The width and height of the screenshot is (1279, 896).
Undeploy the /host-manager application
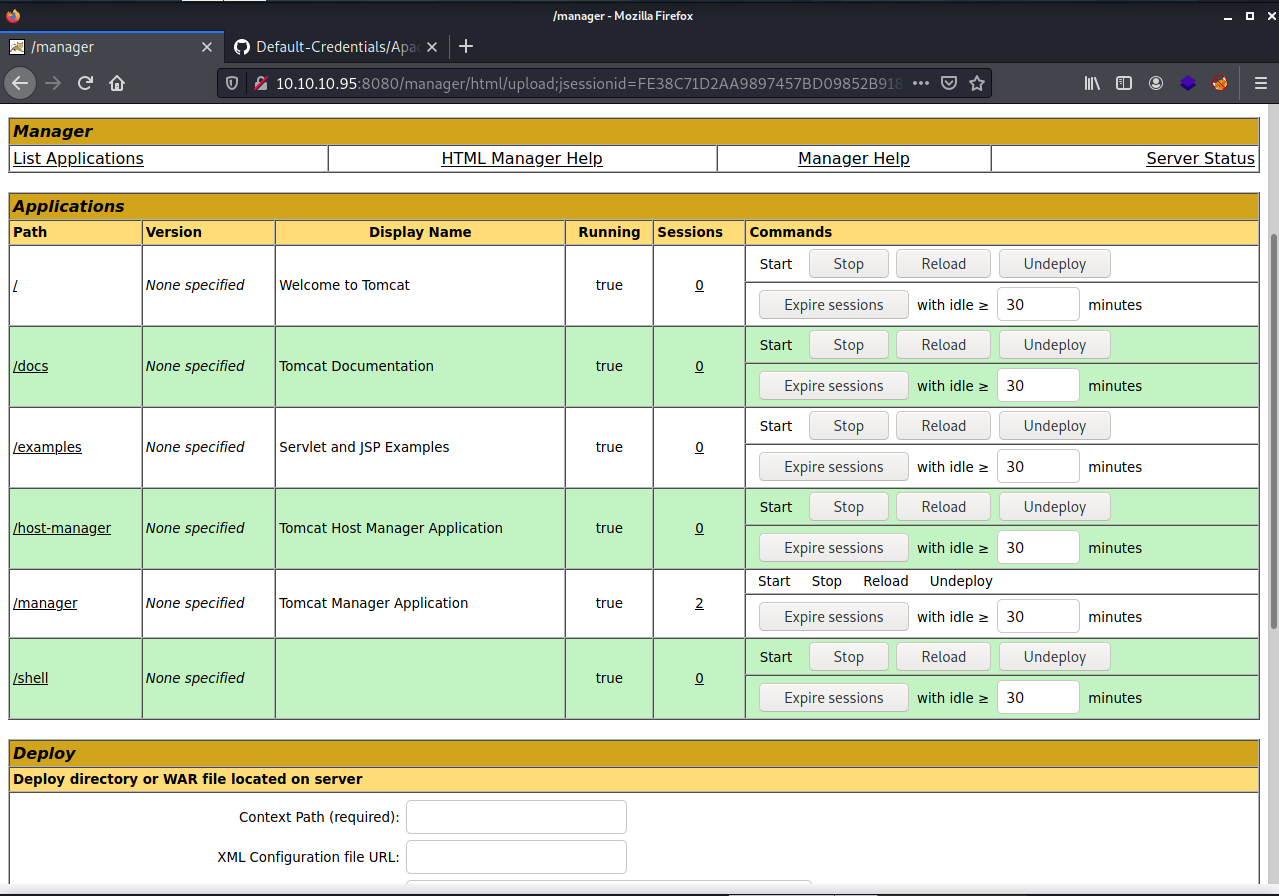[x=1054, y=507]
